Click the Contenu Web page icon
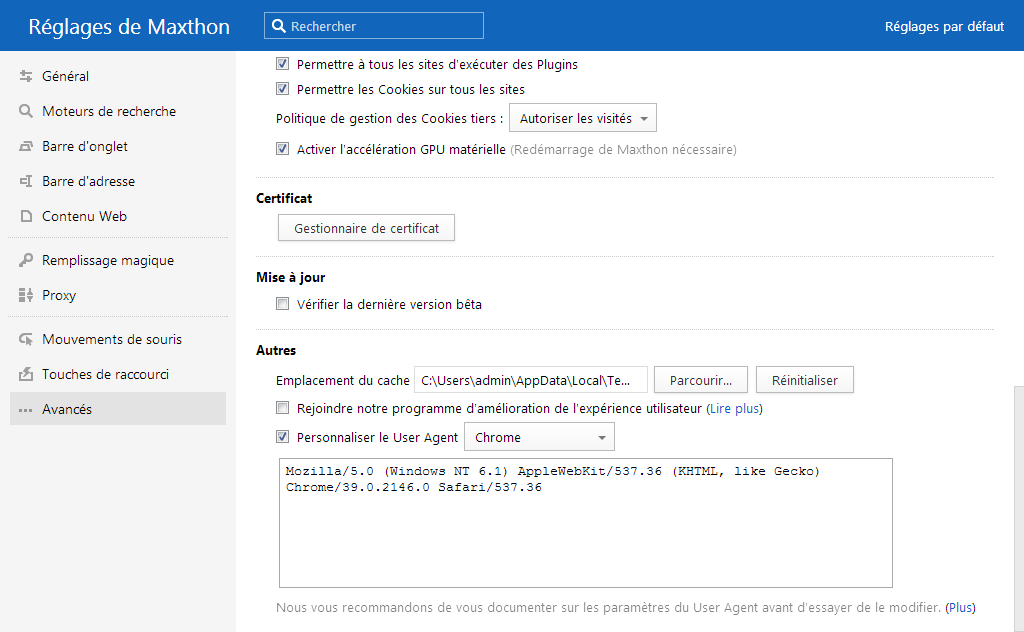This screenshot has width=1024, height=632. (x=26, y=216)
